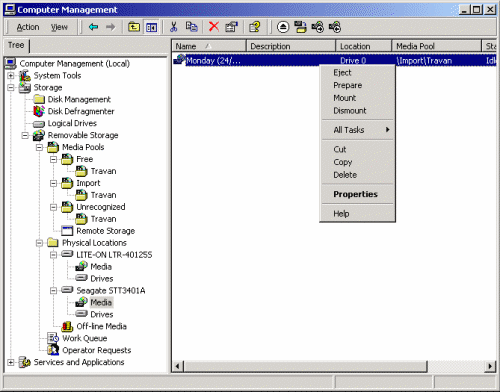
Task: Click the horizontal scrollbar left arrow
Action: (178, 366)
